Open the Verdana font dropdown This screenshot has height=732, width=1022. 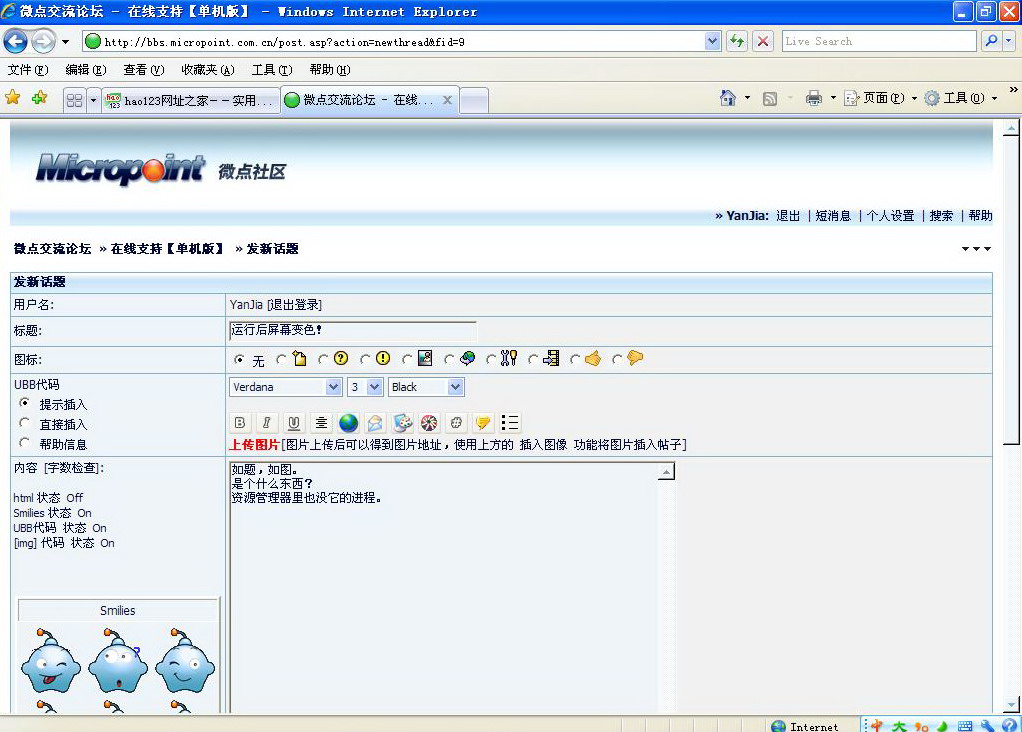click(x=333, y=387)
